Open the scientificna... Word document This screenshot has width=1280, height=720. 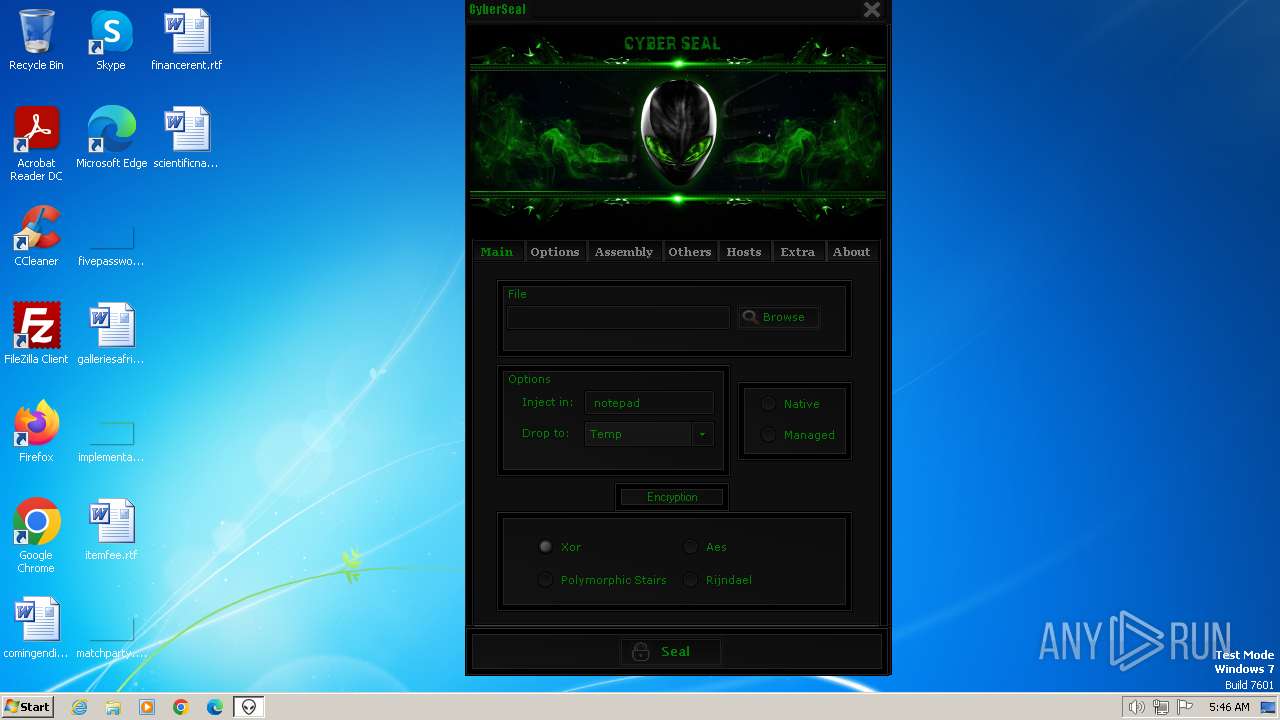[x=186, y=138]
